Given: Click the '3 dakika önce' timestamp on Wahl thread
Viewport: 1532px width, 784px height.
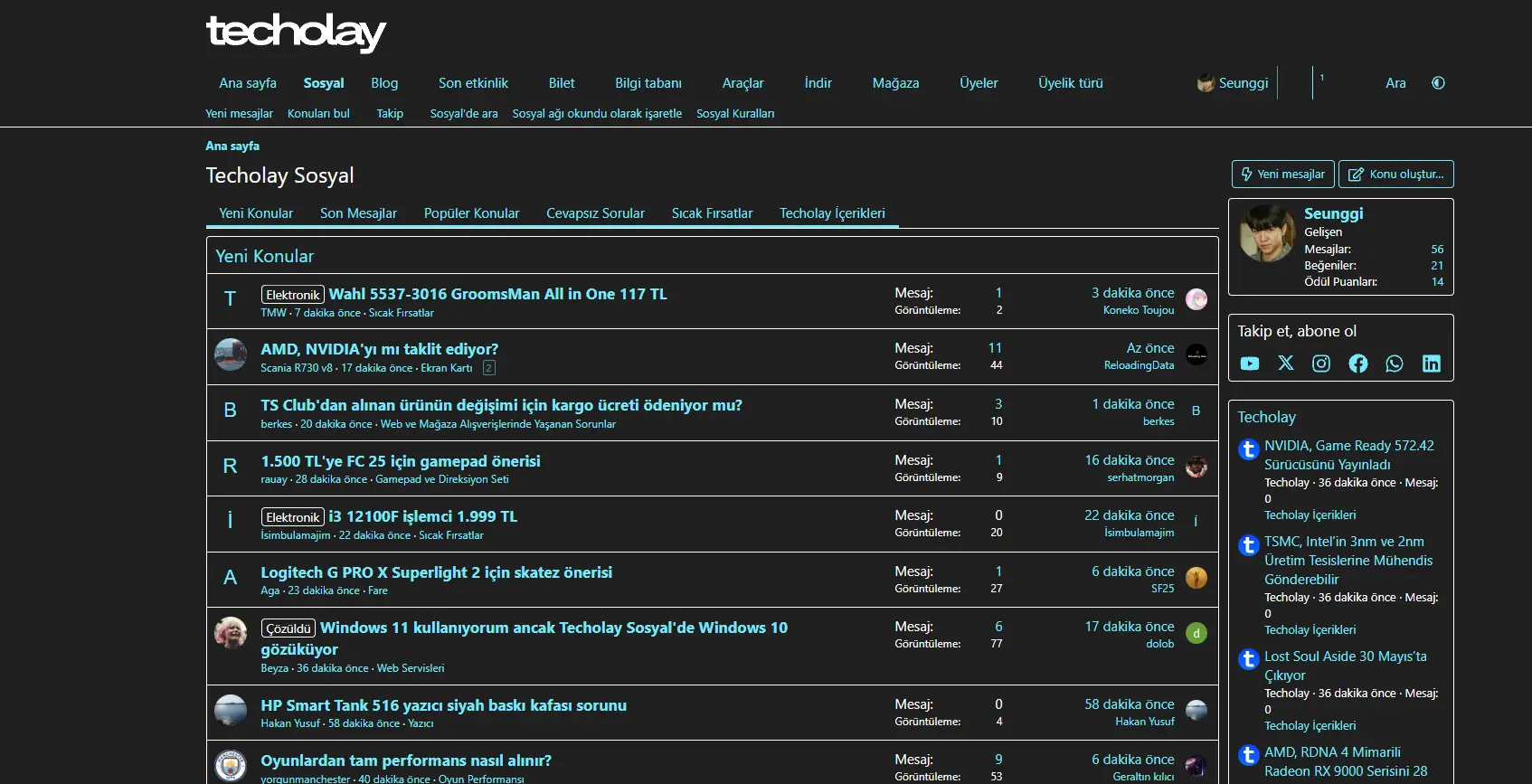Looking at the screenshot, I should tap(1133, 293).
